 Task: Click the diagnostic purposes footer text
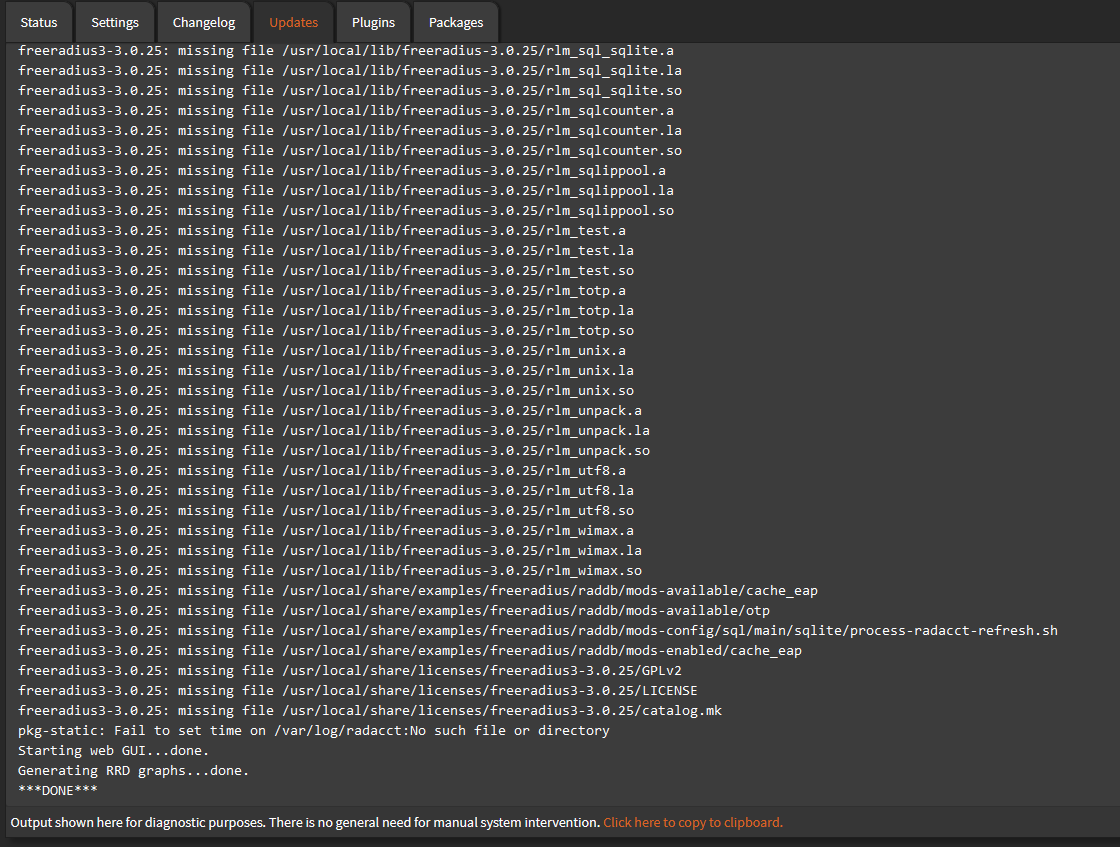pos(300,822)
